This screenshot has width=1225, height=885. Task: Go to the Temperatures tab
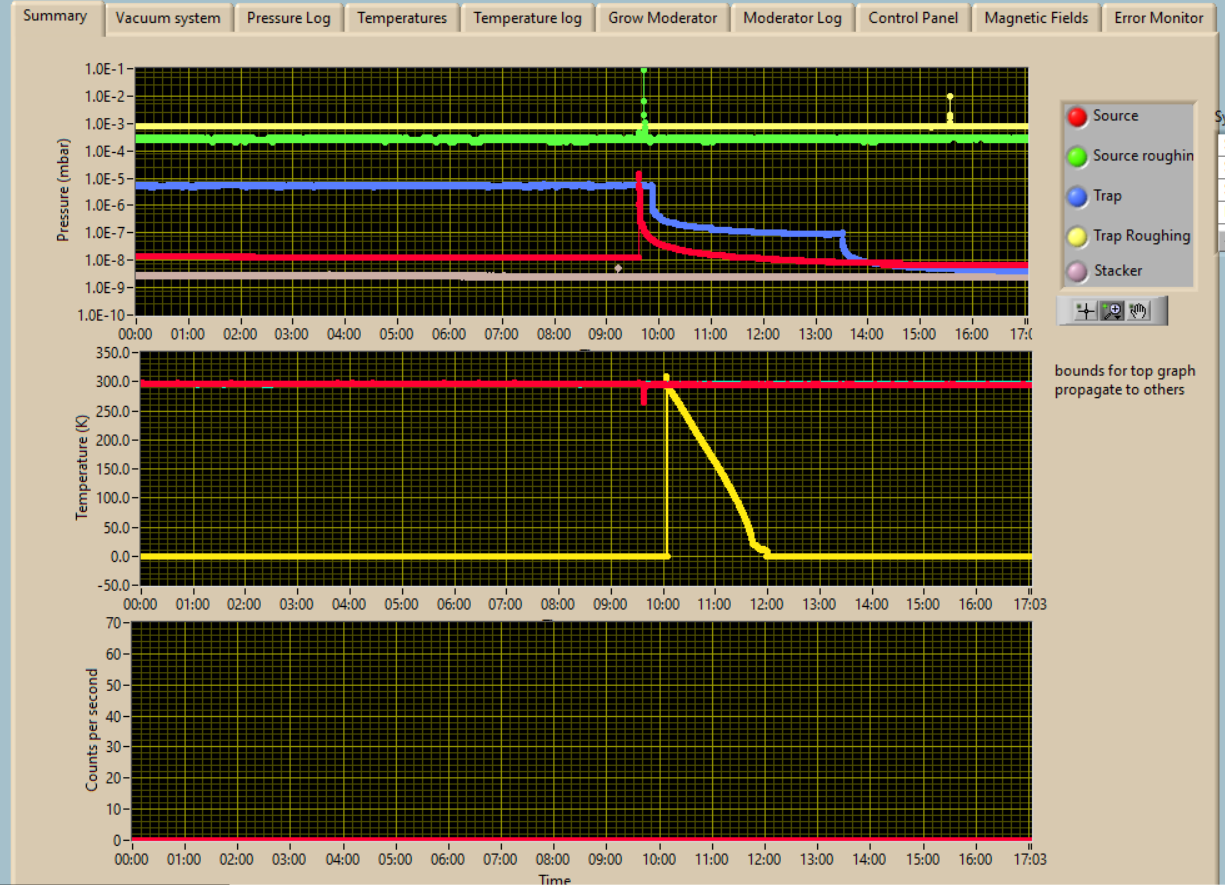click(x=402, y=18)
